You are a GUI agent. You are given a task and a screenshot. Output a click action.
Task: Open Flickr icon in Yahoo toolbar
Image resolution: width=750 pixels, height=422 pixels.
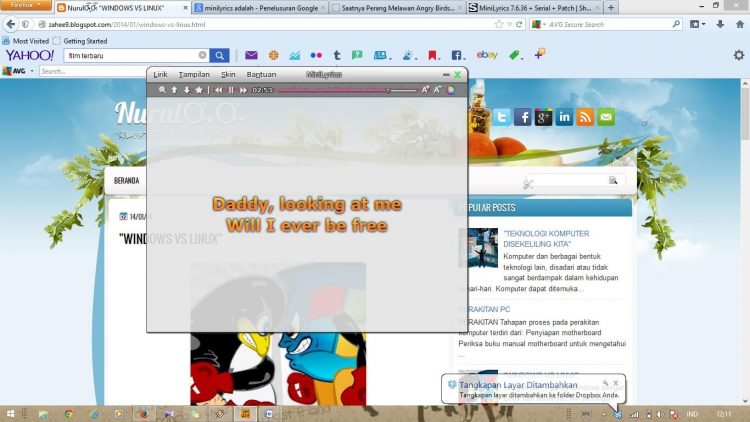point(316,56)
